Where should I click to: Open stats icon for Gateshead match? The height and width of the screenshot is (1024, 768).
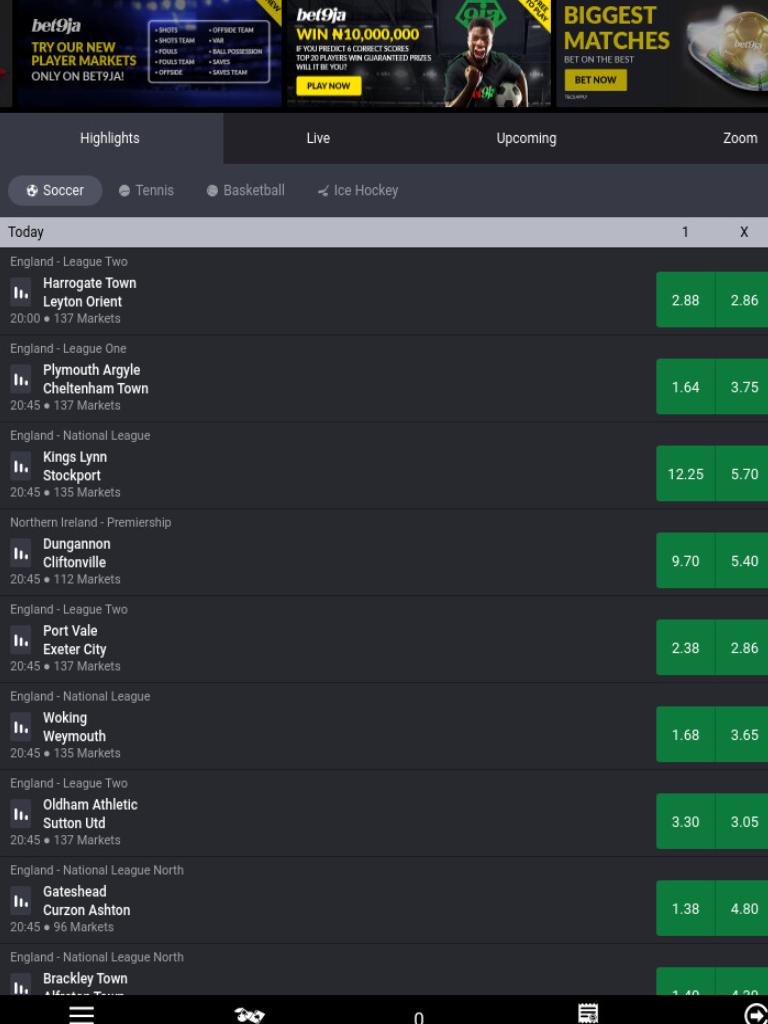click(x=20, y=900)
